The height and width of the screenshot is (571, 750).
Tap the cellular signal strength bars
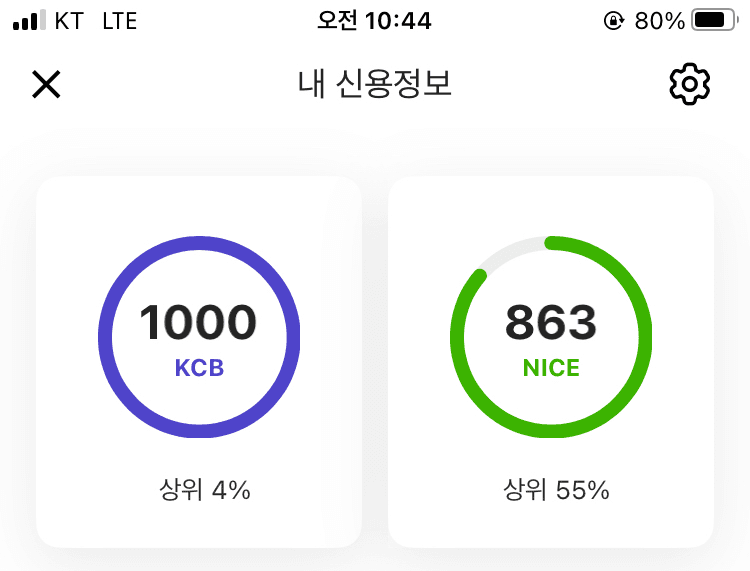[29, 20]
